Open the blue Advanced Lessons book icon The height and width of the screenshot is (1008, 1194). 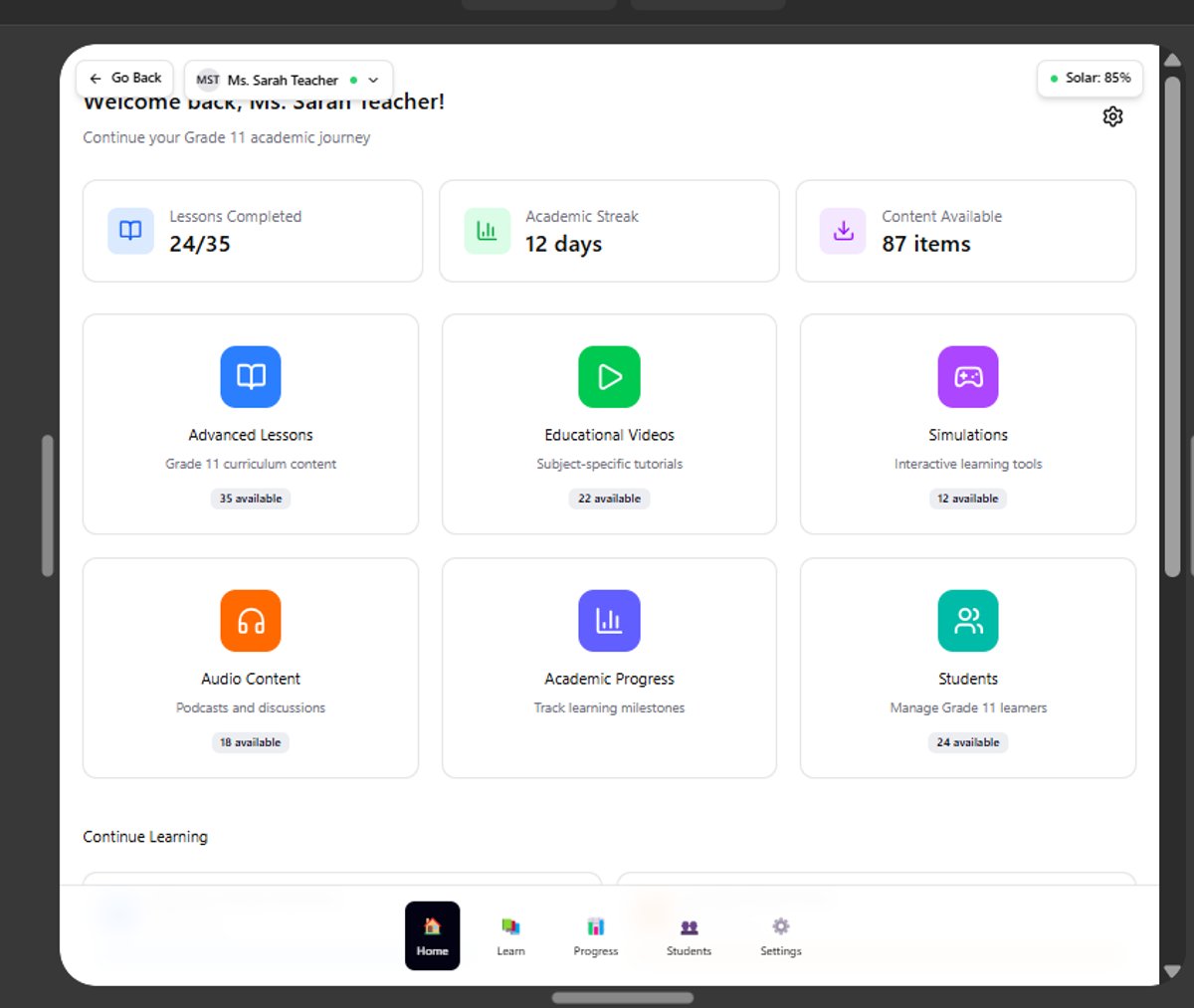(x=251, y=377)
